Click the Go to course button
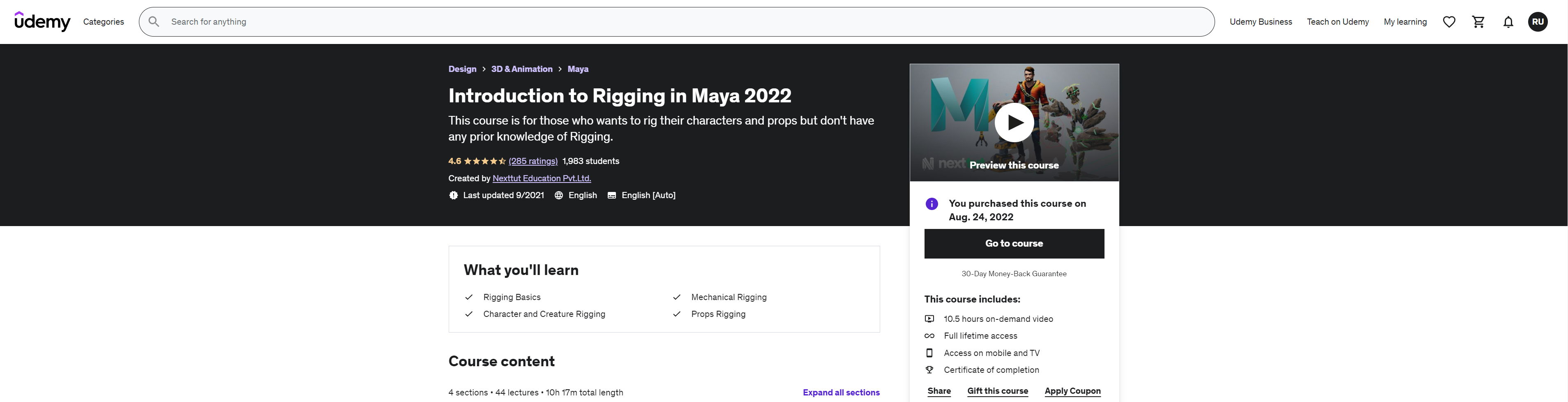The width and height of the screenshot is (1568, 402). click(x=1013, y=244)
